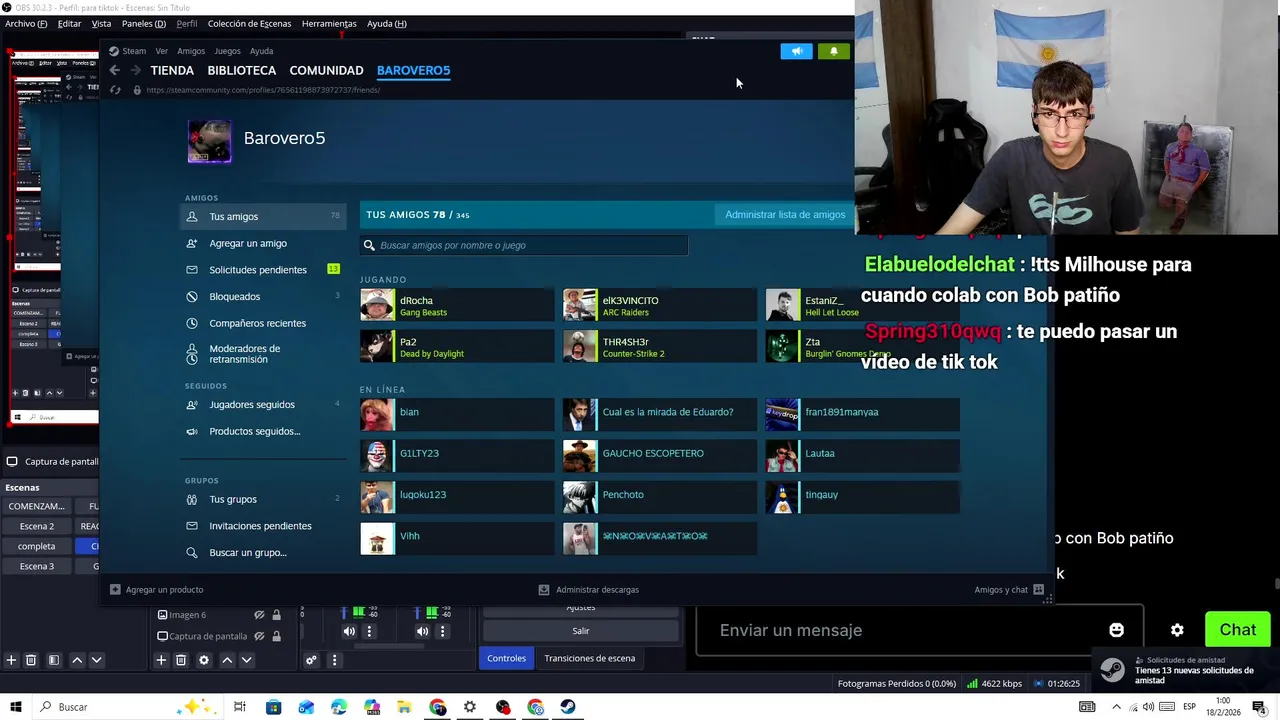Click the Steam announcements megaphone button
Screen dimensions: 1280x720
click(797, 51)
